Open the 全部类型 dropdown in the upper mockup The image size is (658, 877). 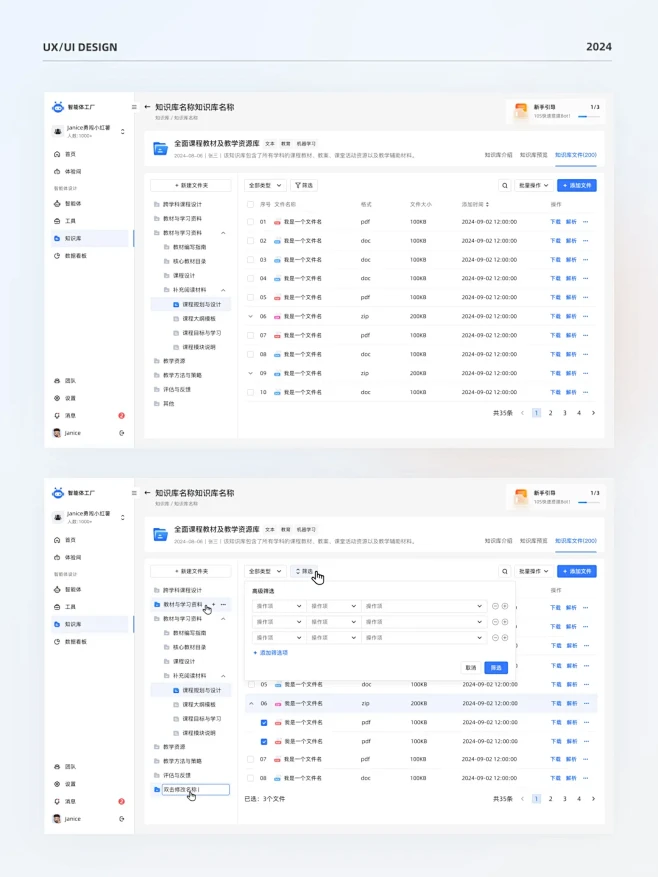coord(265,185)
